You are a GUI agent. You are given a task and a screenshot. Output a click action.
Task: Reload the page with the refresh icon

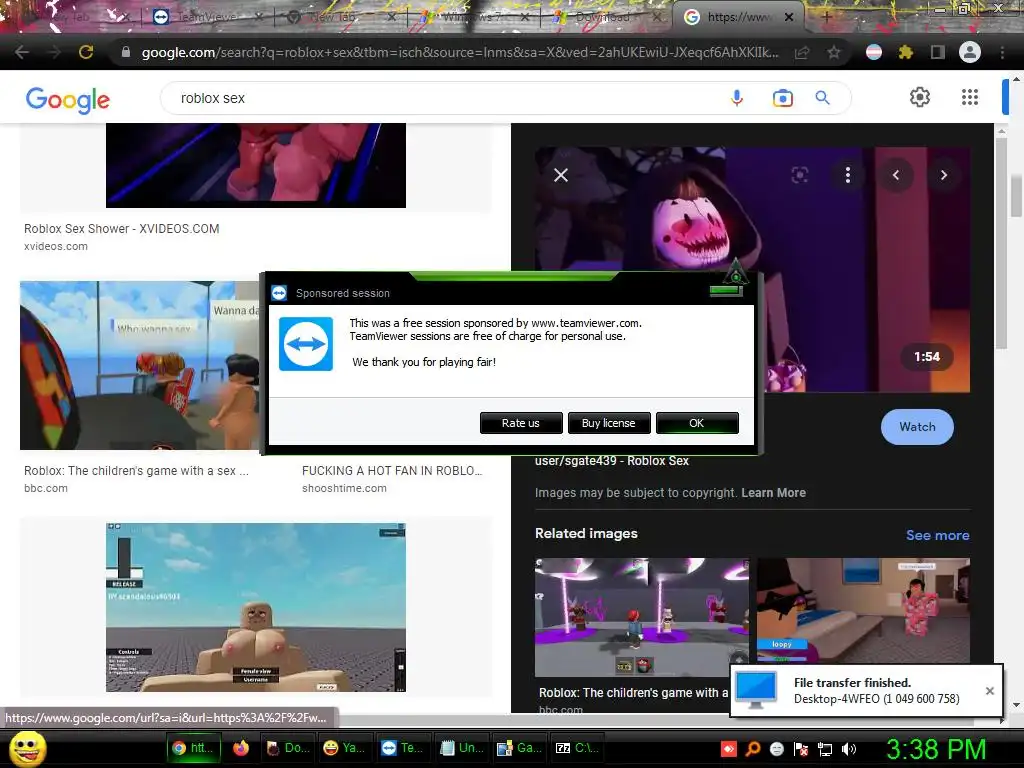(x=86, y=52)
